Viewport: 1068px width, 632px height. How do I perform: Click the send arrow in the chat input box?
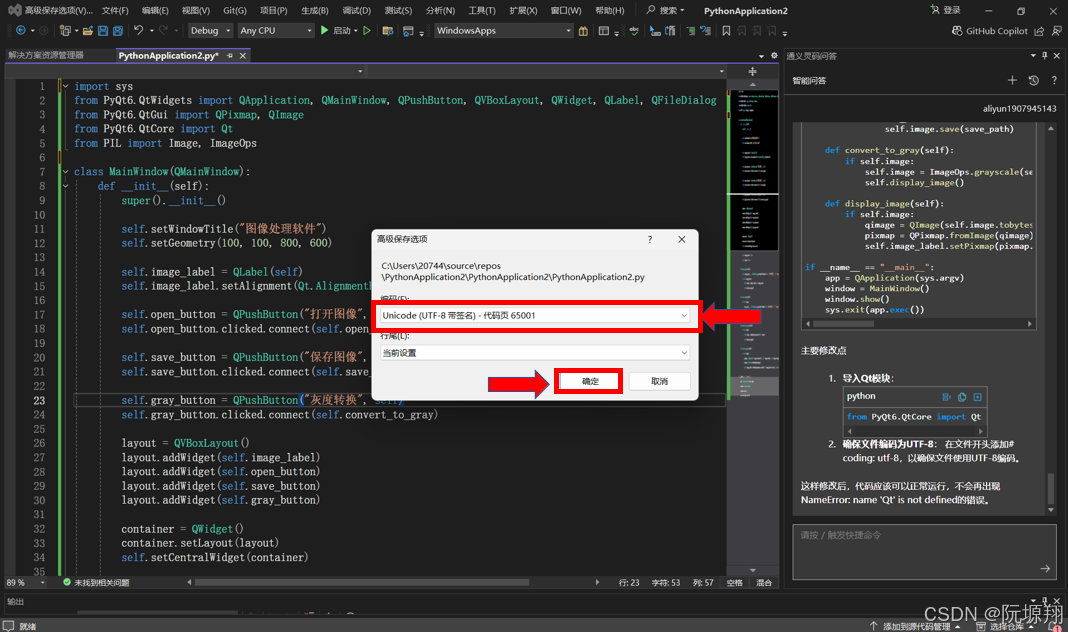pos(1045,569)
